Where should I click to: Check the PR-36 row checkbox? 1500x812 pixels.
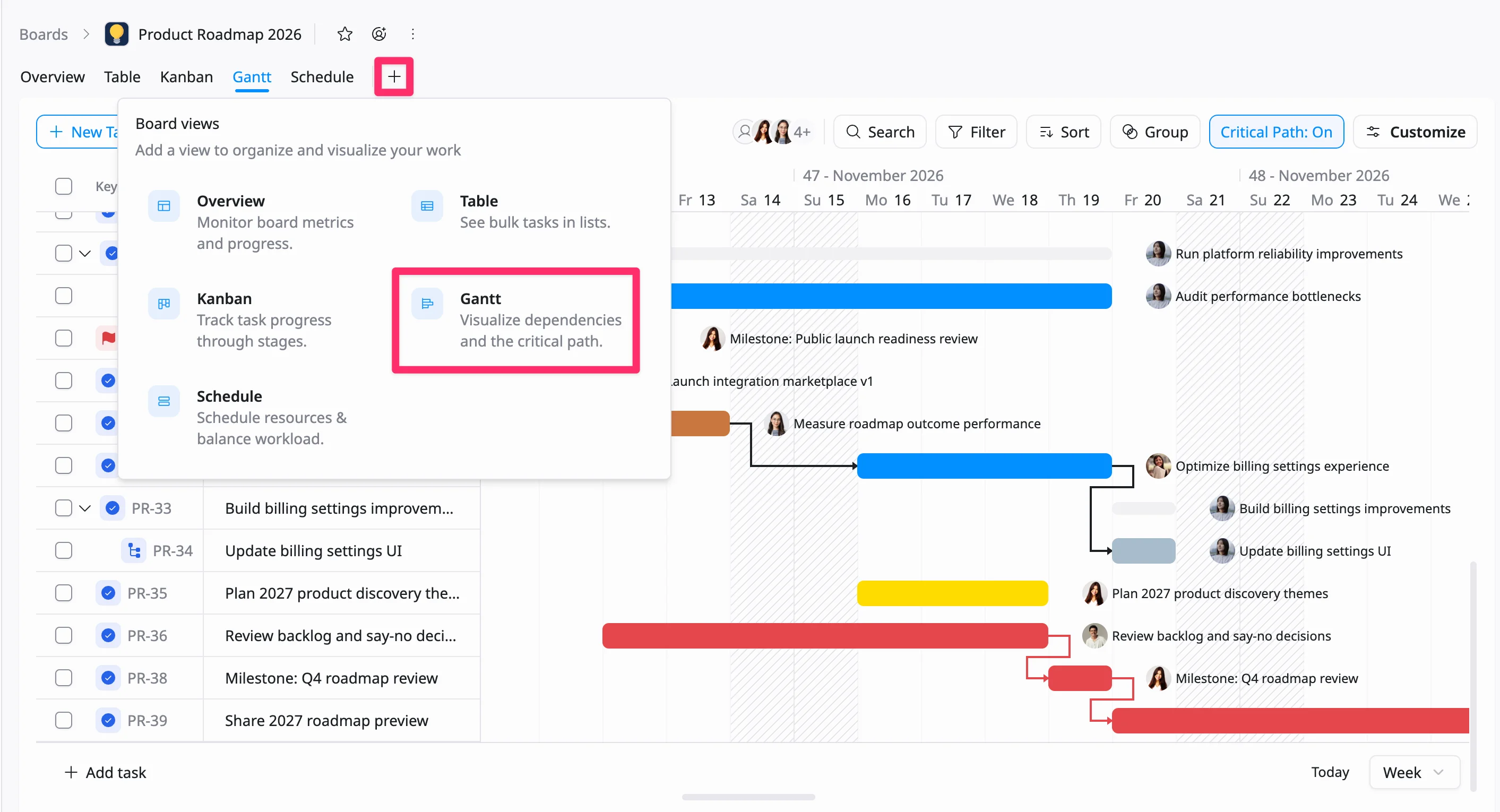tap(64, 636)
